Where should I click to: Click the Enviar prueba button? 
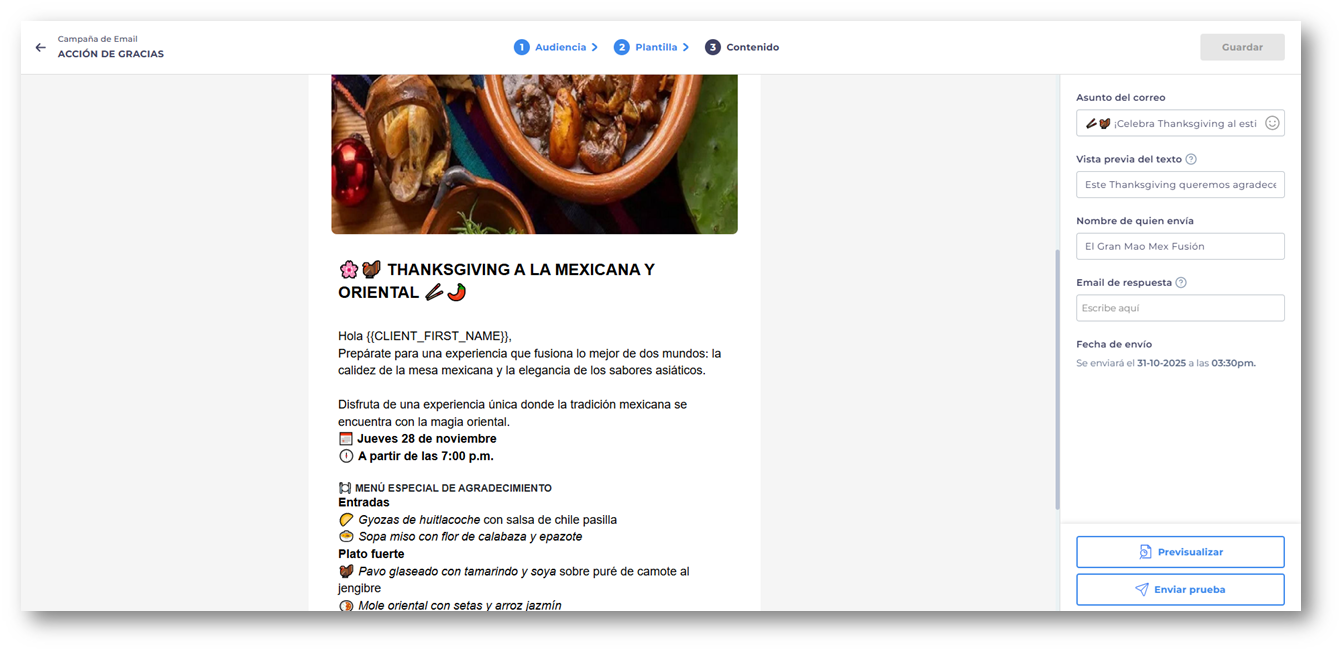pos(1180,590)
